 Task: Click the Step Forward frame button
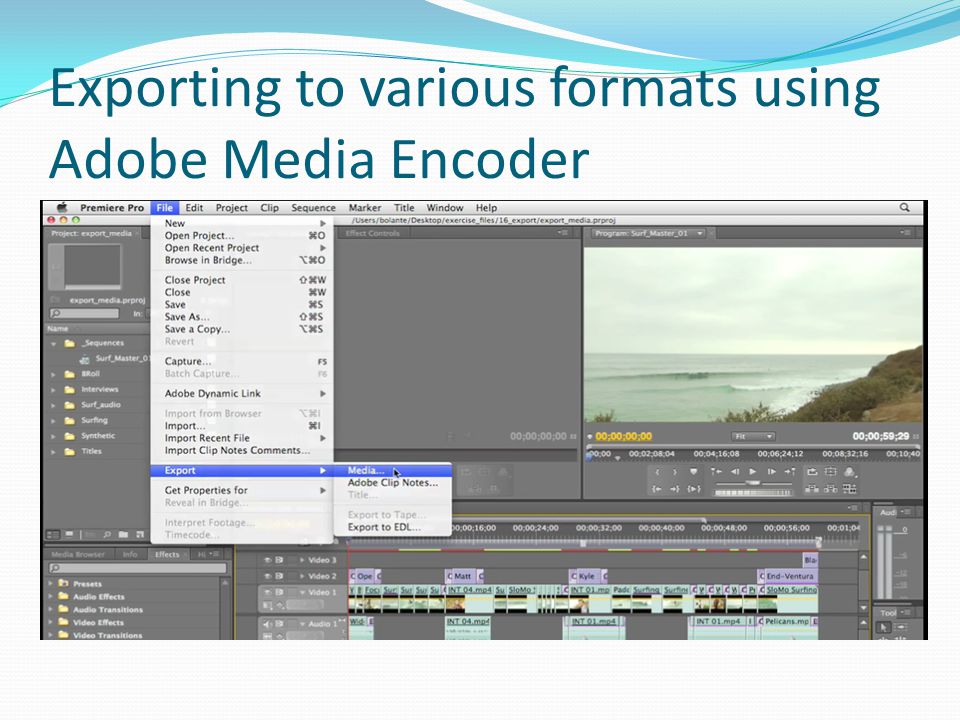771,471
